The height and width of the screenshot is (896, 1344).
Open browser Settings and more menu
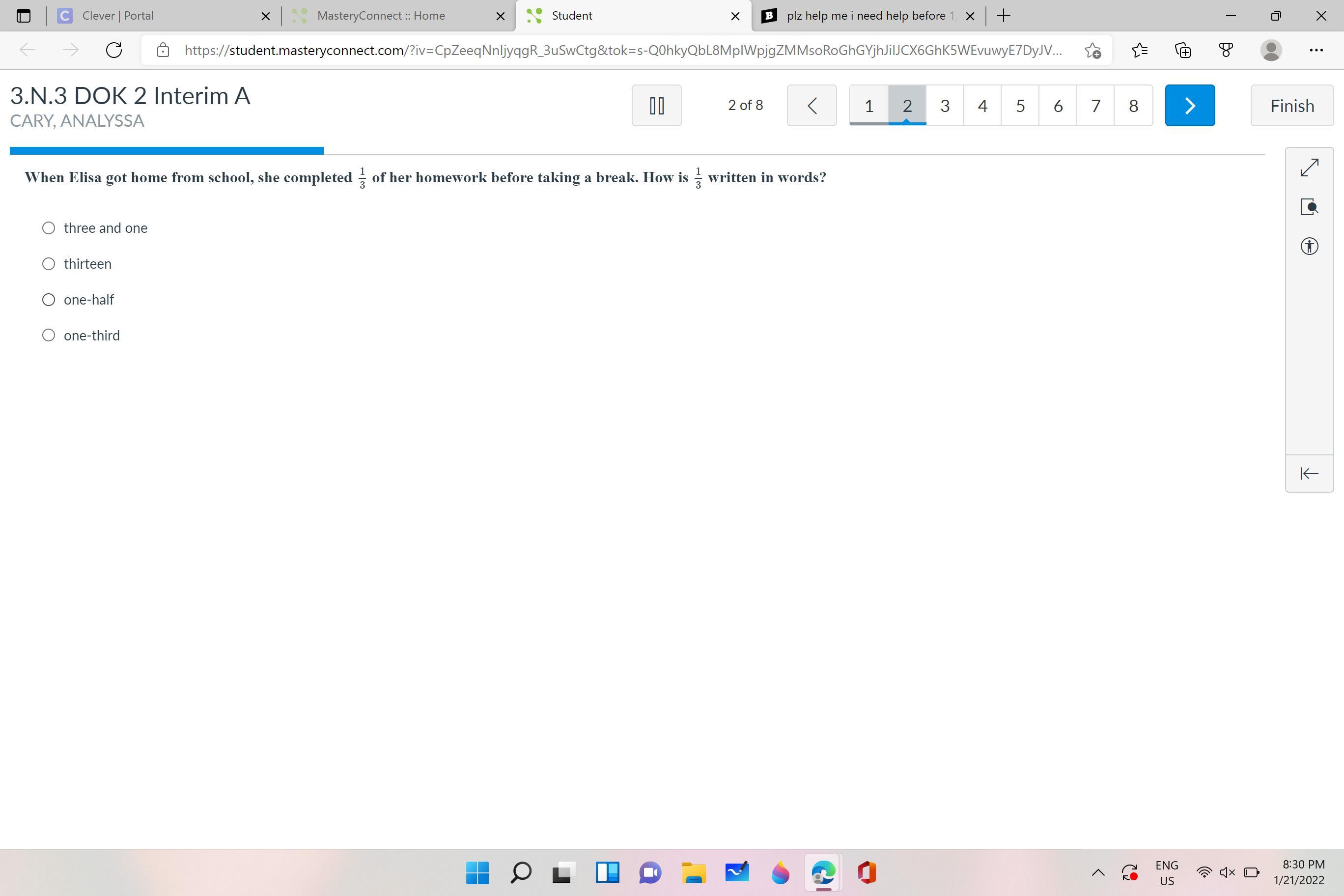point(1316,50)
